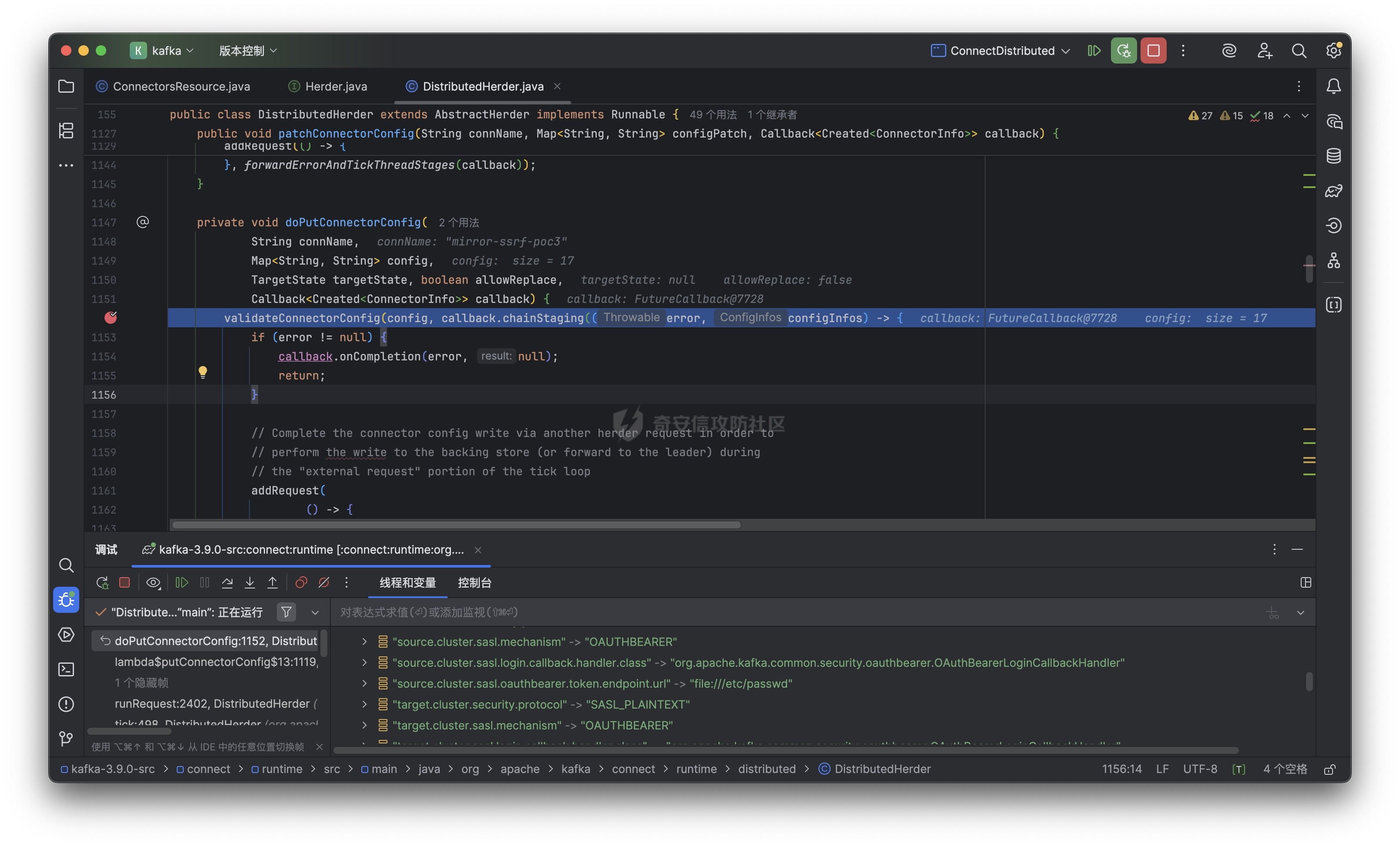Expand source.cluster.sasl.mechanism variable entry
This screenshot has height=847, width=1400.
pyautogui.click(x=364, y=642)
